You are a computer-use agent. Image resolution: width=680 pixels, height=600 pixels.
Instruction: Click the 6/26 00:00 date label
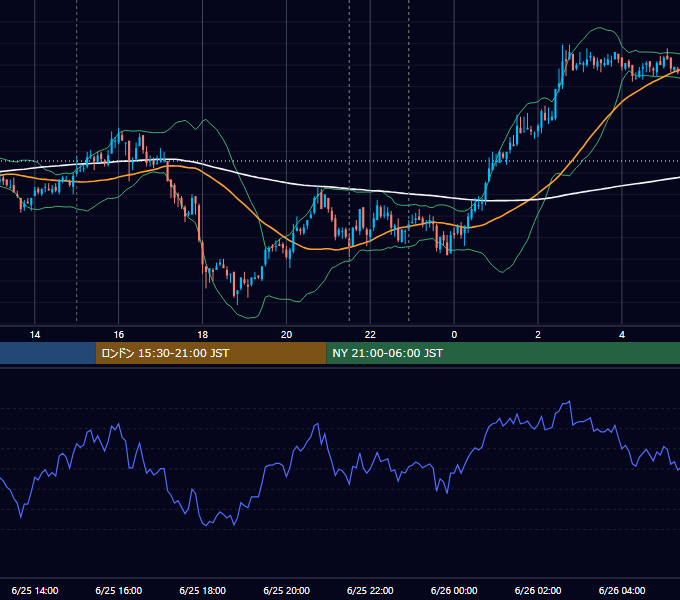coord(454,590)
